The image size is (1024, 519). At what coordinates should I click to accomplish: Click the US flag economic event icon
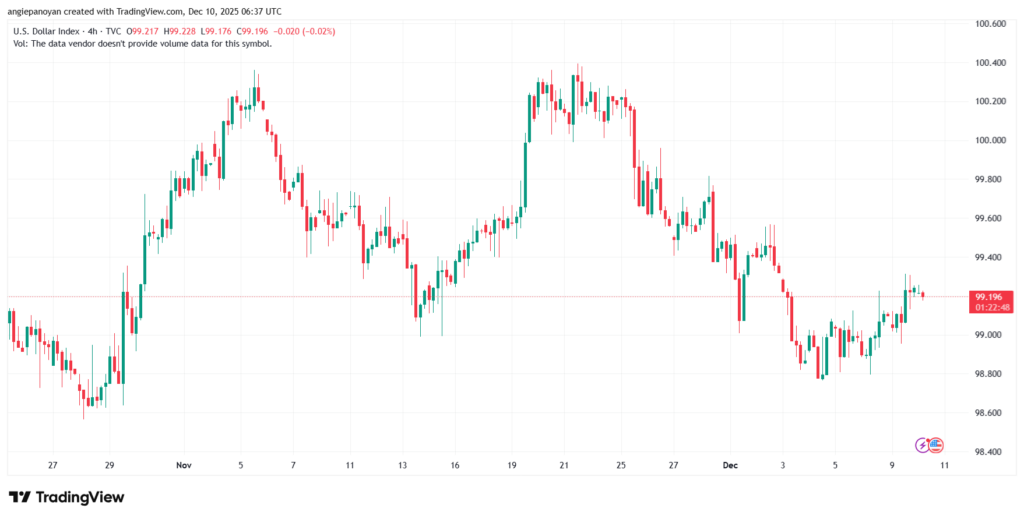(936, 444)
